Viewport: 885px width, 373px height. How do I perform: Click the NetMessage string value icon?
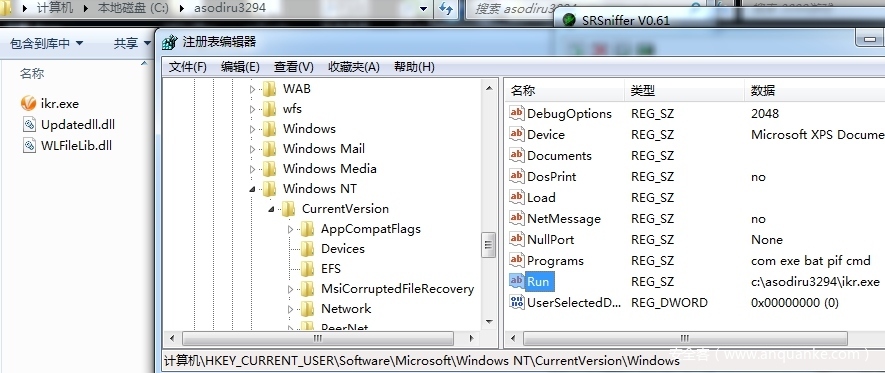(517, 218)
